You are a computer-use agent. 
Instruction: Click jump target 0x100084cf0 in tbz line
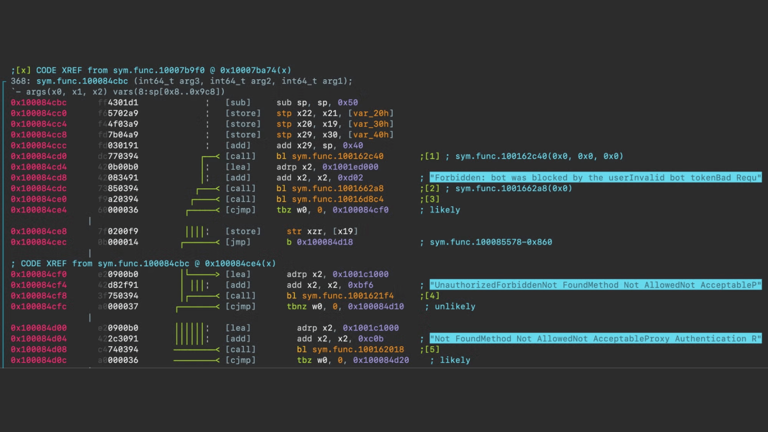tap(360, 210)
